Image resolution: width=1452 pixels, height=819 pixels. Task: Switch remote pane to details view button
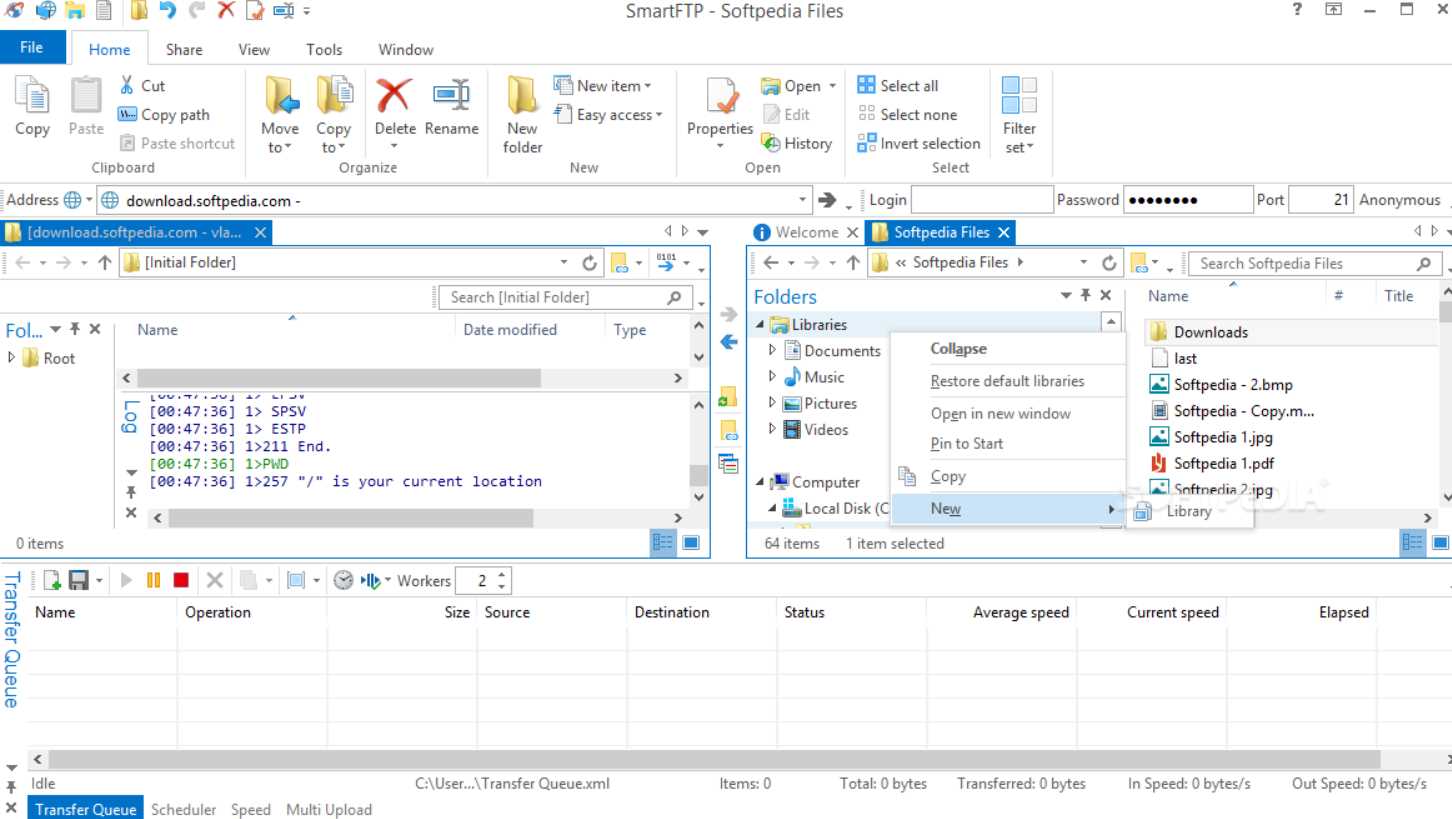(x=662, y=542)
